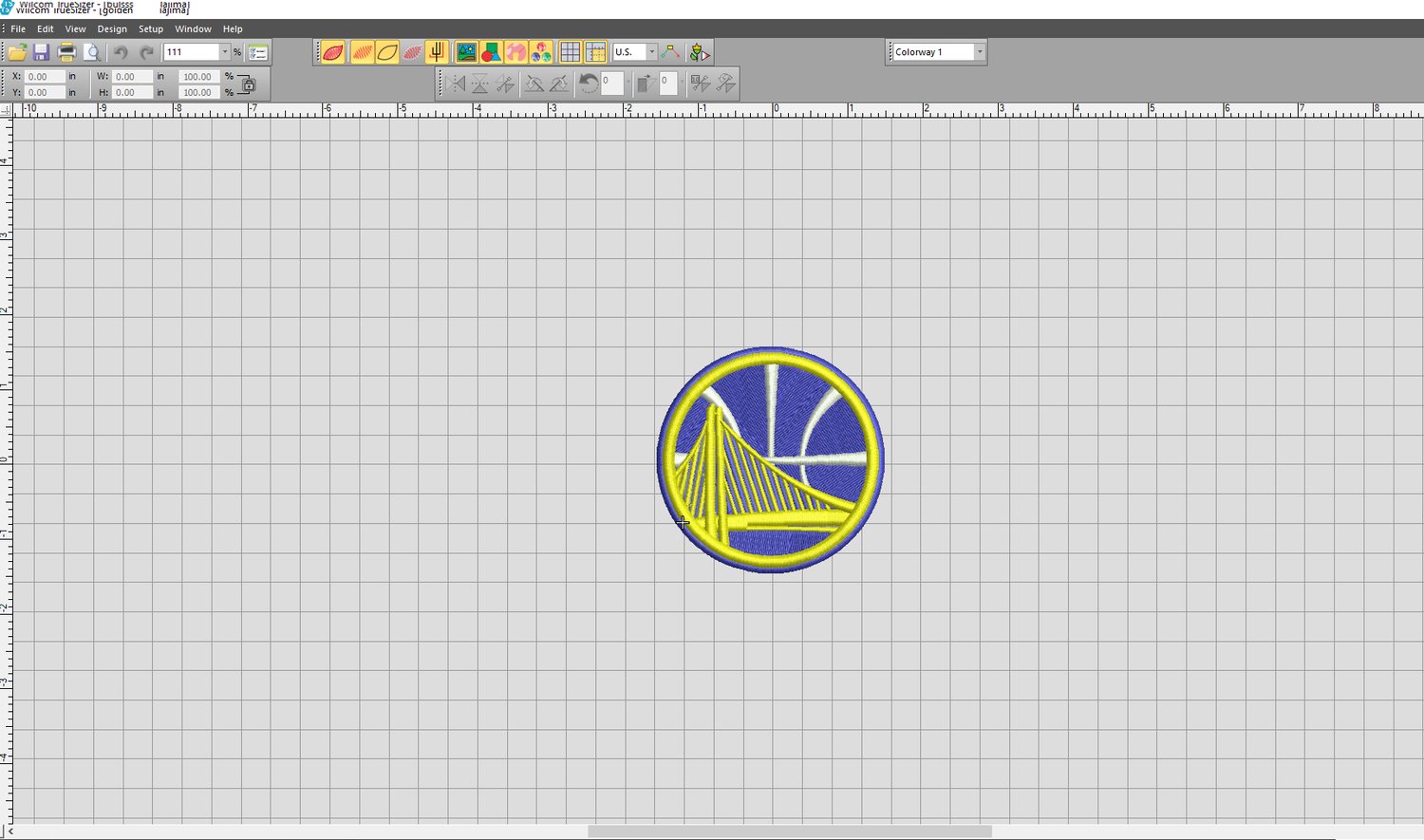Open the File menu
The width and height of the screenshot is (1424, 840).
18,29
